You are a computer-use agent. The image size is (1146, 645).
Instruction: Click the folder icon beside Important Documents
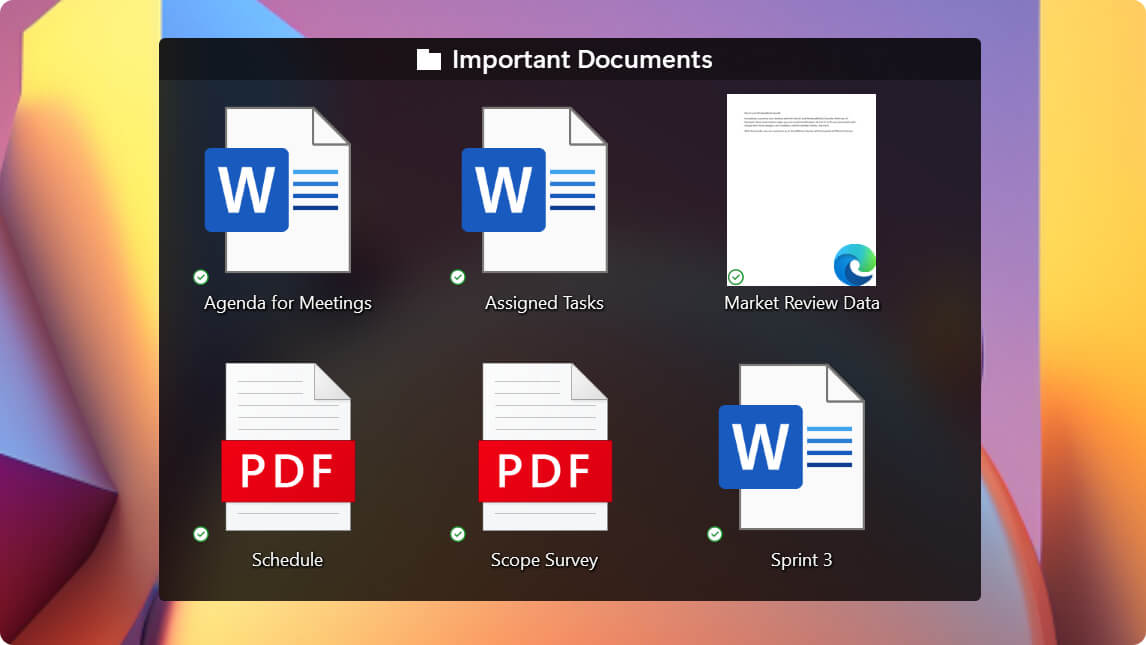429,59
